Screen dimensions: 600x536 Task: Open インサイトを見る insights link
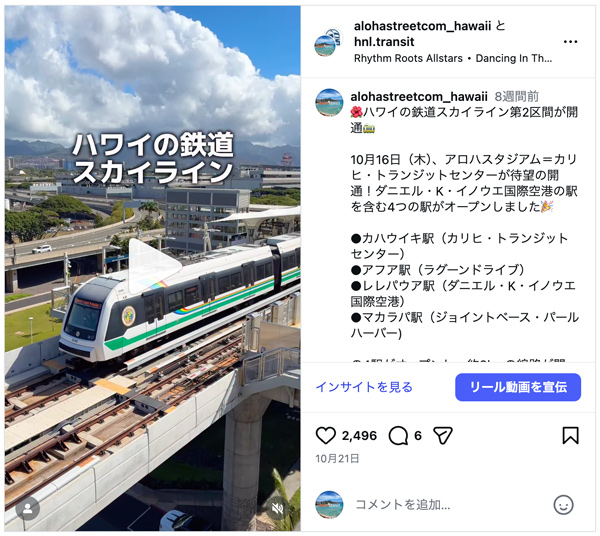pos(364,387)
